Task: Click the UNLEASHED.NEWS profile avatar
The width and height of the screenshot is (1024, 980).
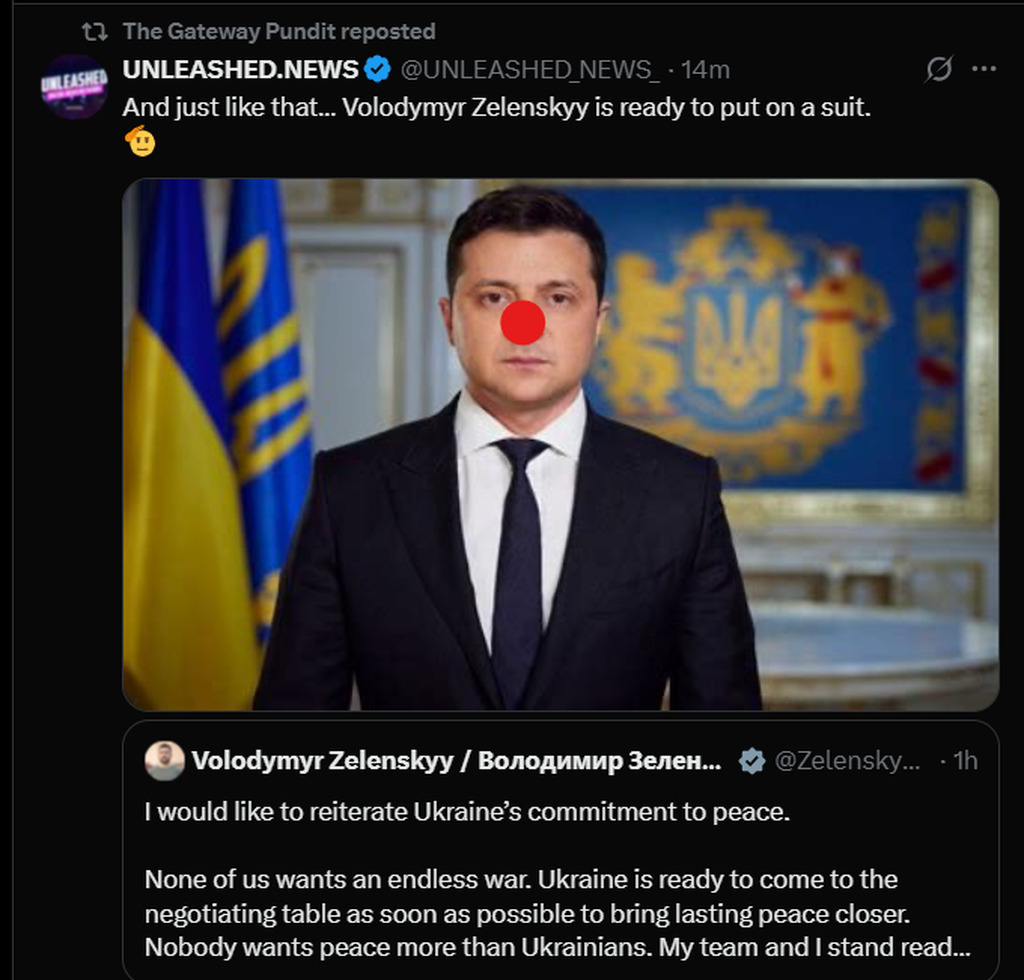Action: pyautogui.click(x=74, y=86)
